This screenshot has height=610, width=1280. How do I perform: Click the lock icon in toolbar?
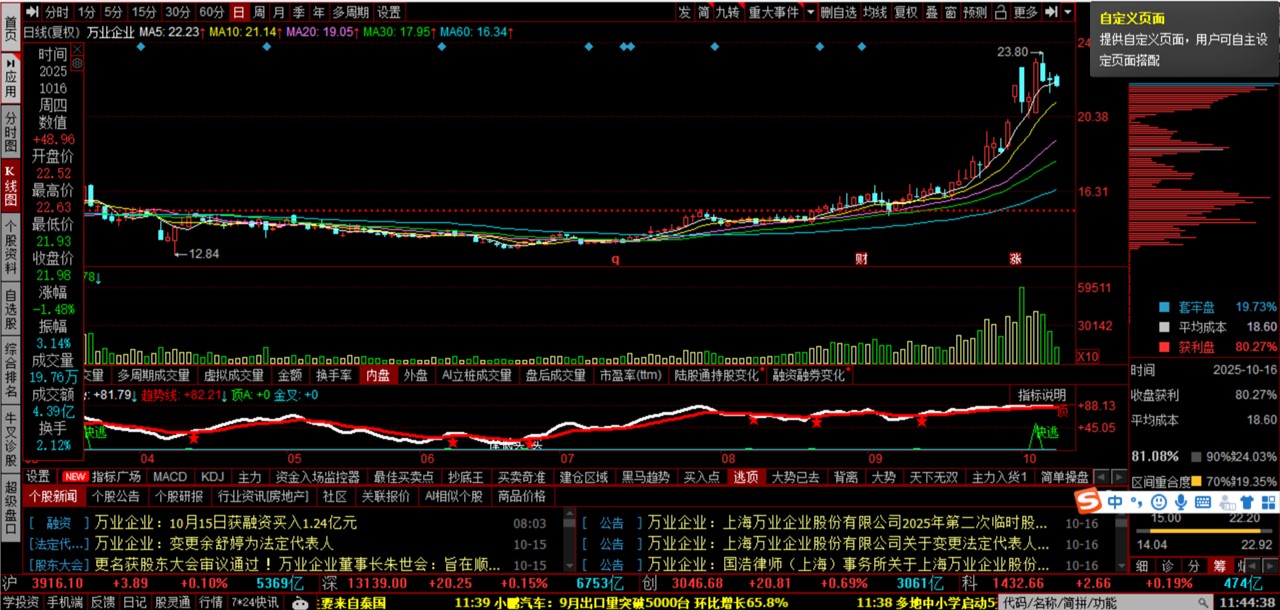[x=1000, y=12]
